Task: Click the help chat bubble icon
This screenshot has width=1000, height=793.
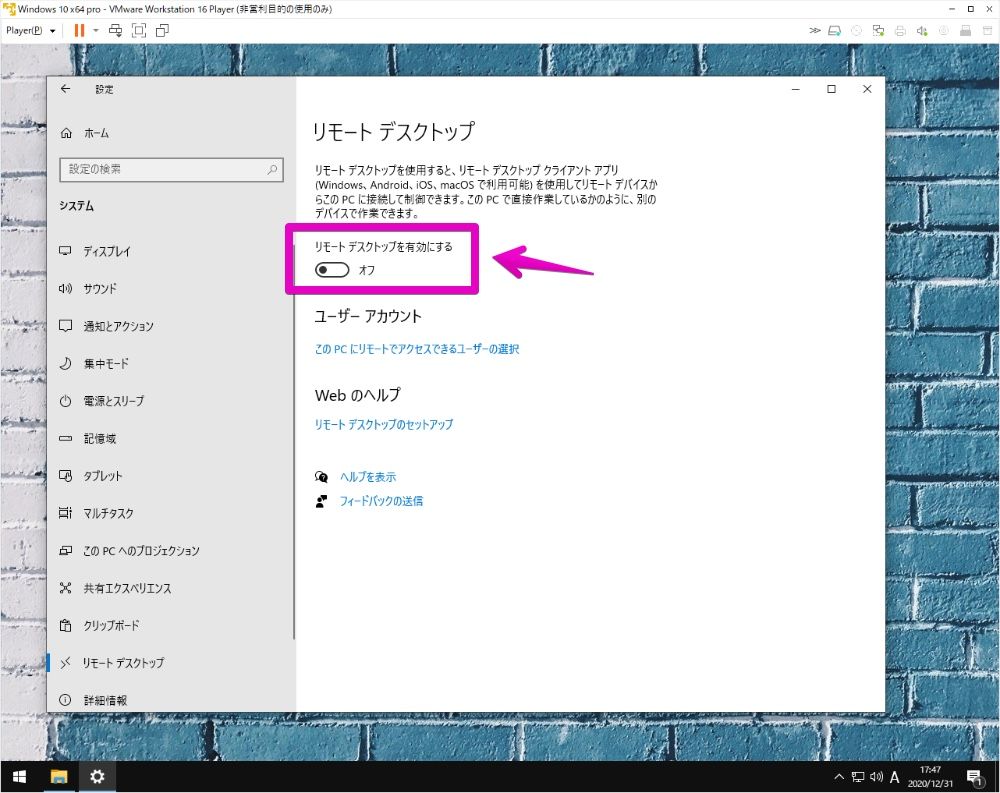Action: tap(321, 477)
